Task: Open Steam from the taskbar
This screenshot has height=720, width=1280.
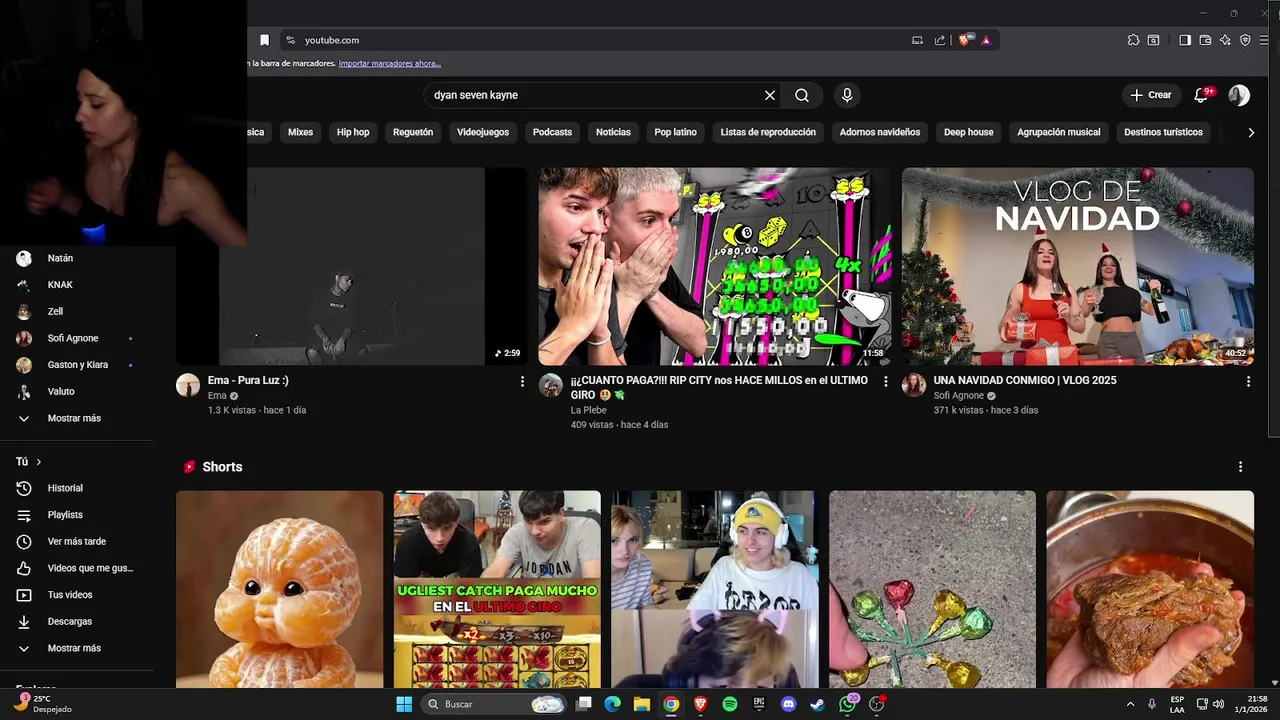Action: coord(818,704)
